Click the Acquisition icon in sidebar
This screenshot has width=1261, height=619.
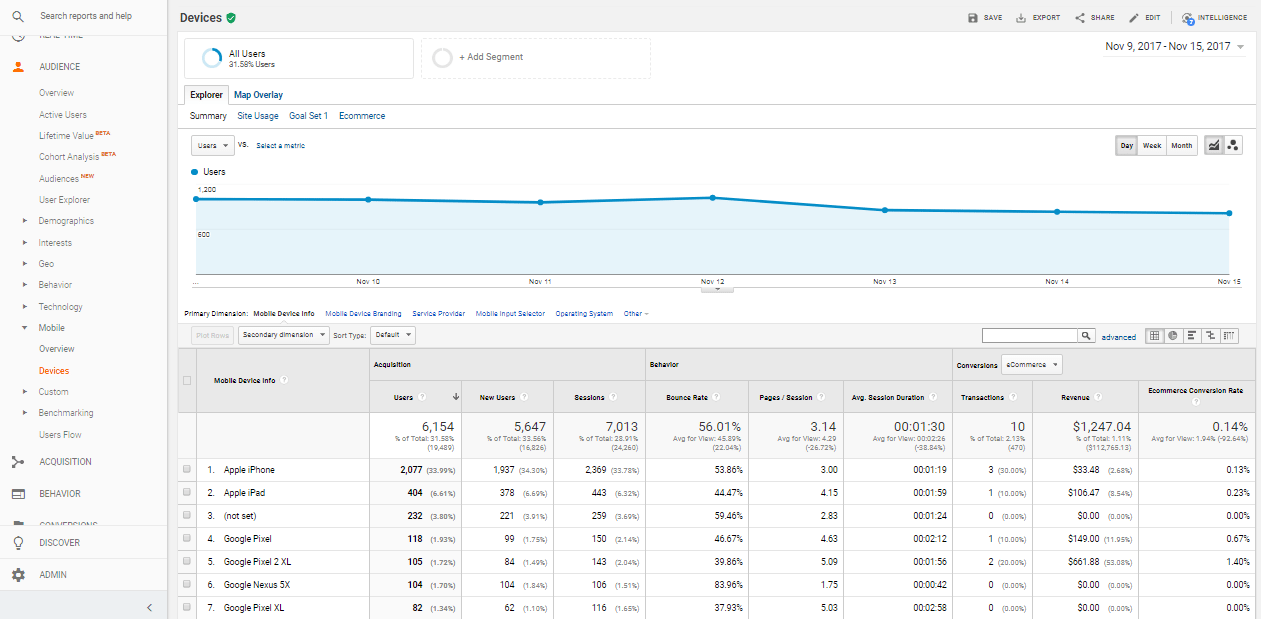tap(18, 462)
